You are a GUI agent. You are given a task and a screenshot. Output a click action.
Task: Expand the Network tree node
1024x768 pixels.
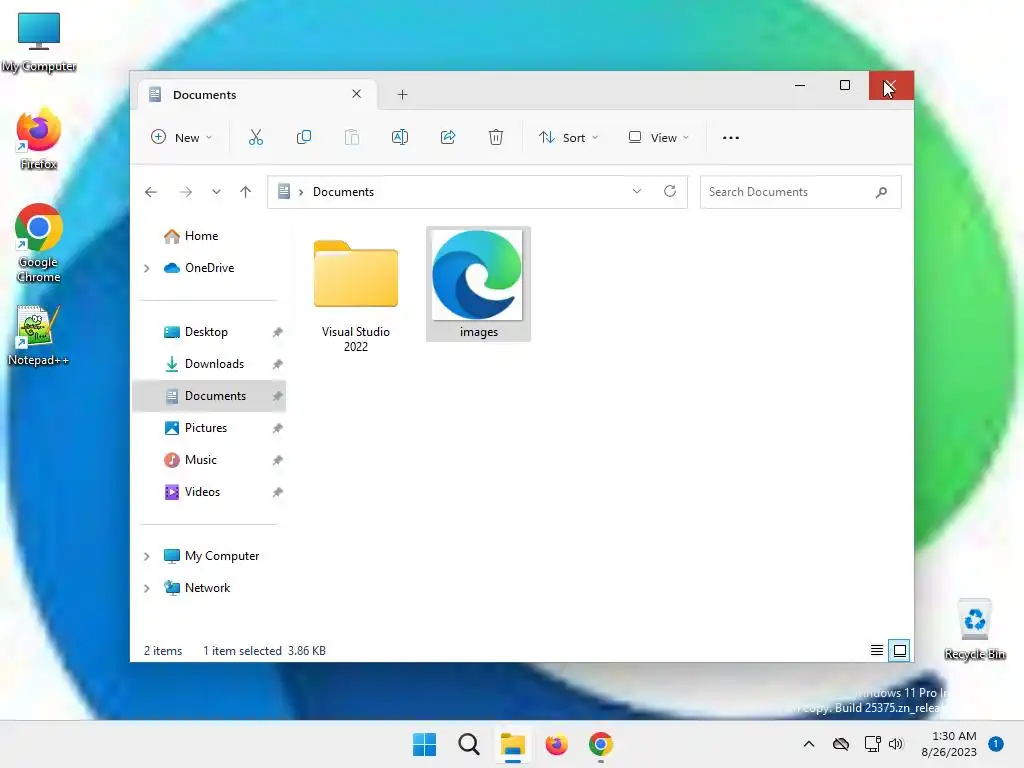point(147,588)
